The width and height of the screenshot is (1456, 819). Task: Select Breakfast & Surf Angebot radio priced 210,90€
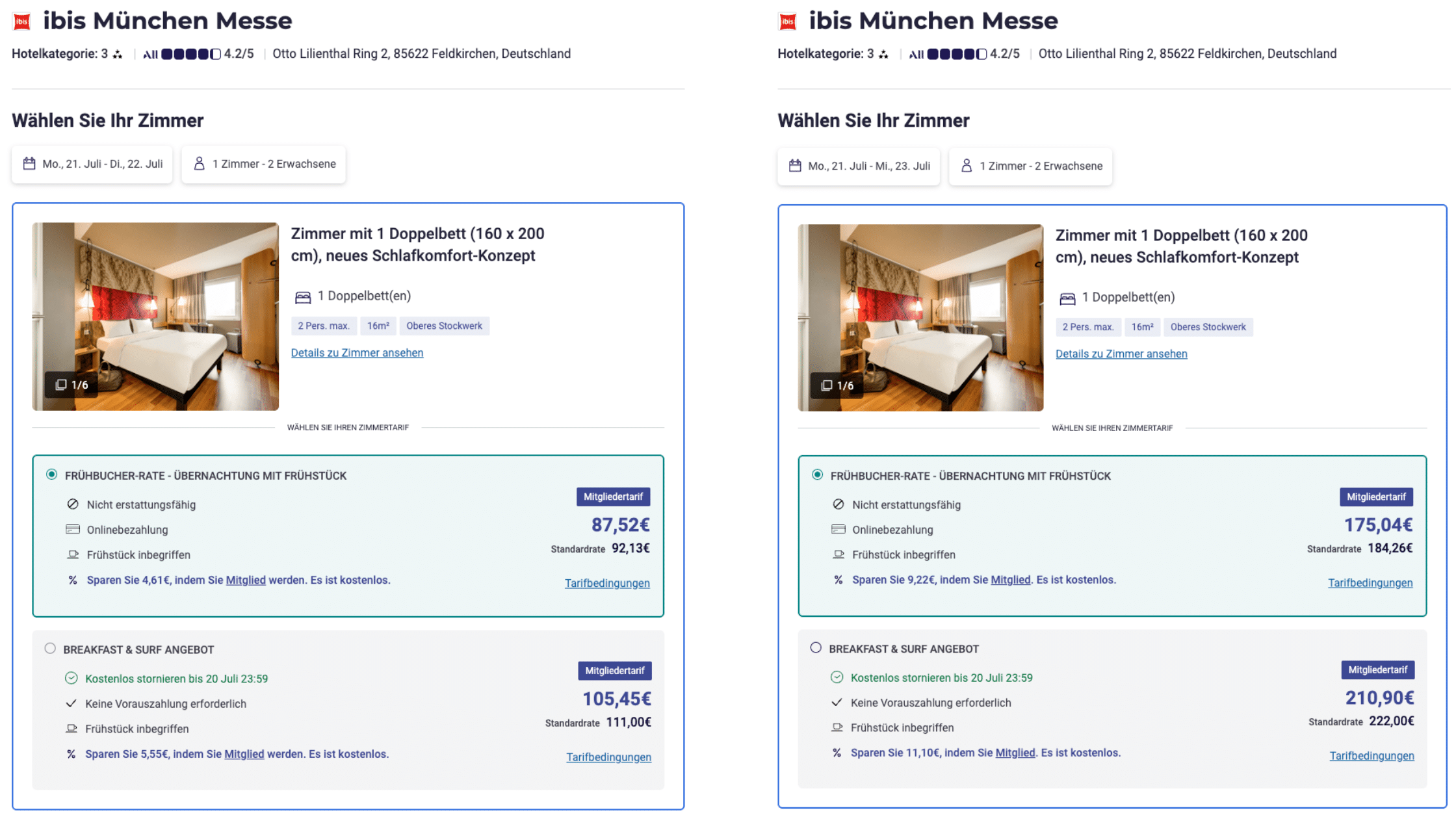[816, 647]
